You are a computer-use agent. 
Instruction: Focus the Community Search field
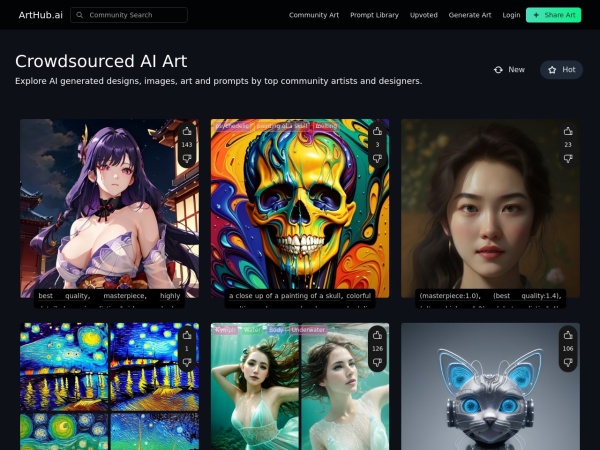tap(129, 15)
